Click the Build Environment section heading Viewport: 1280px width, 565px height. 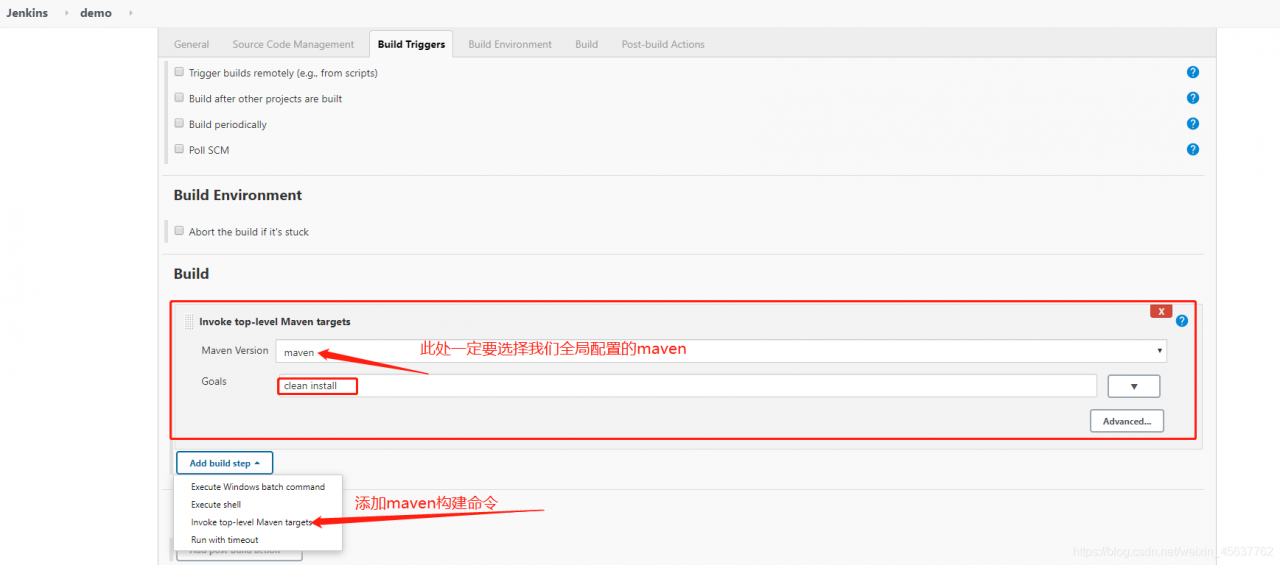238,195
